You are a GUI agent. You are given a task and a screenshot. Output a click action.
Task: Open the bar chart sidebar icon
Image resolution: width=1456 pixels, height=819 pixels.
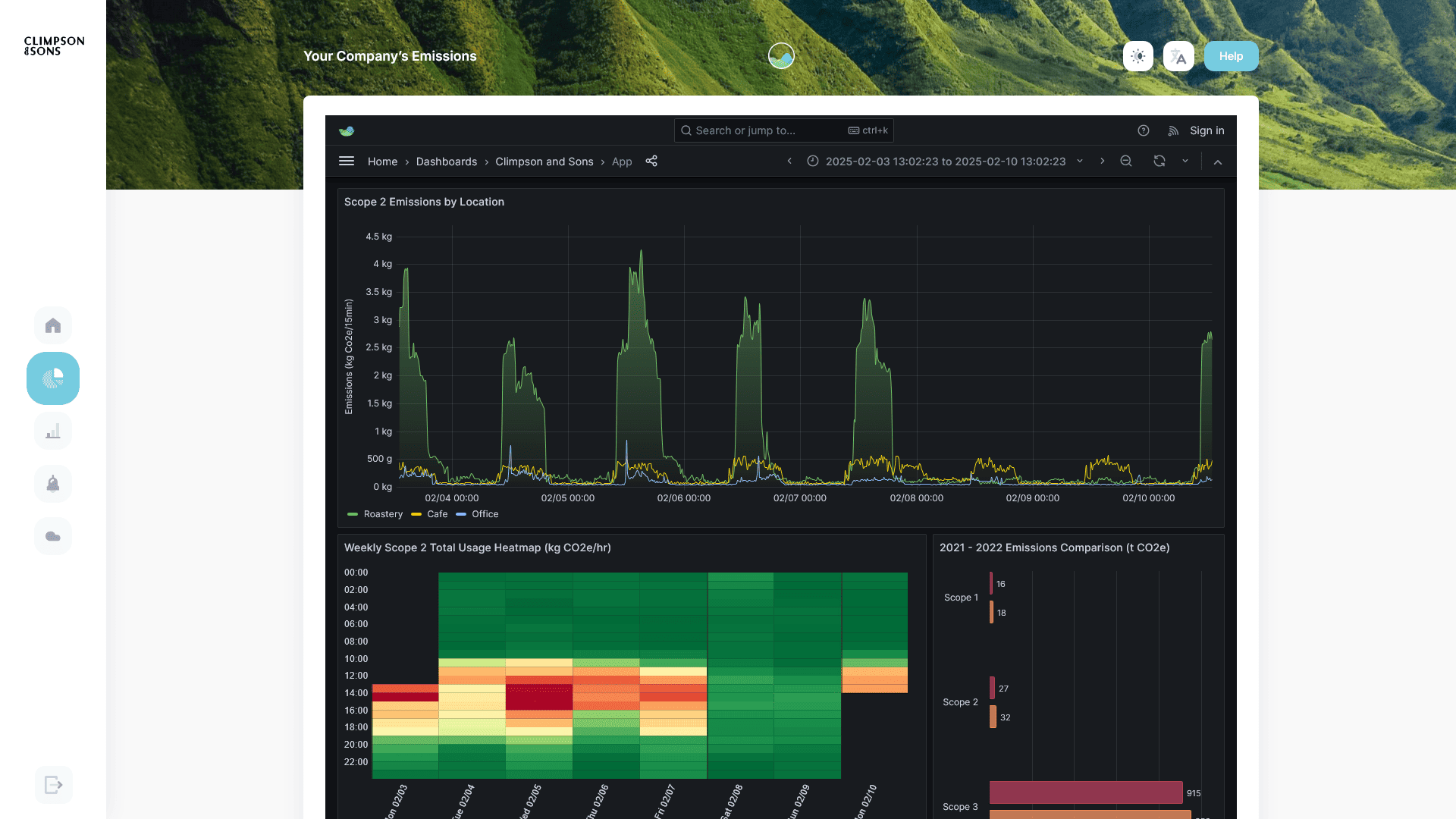click(x=53, y=431)
